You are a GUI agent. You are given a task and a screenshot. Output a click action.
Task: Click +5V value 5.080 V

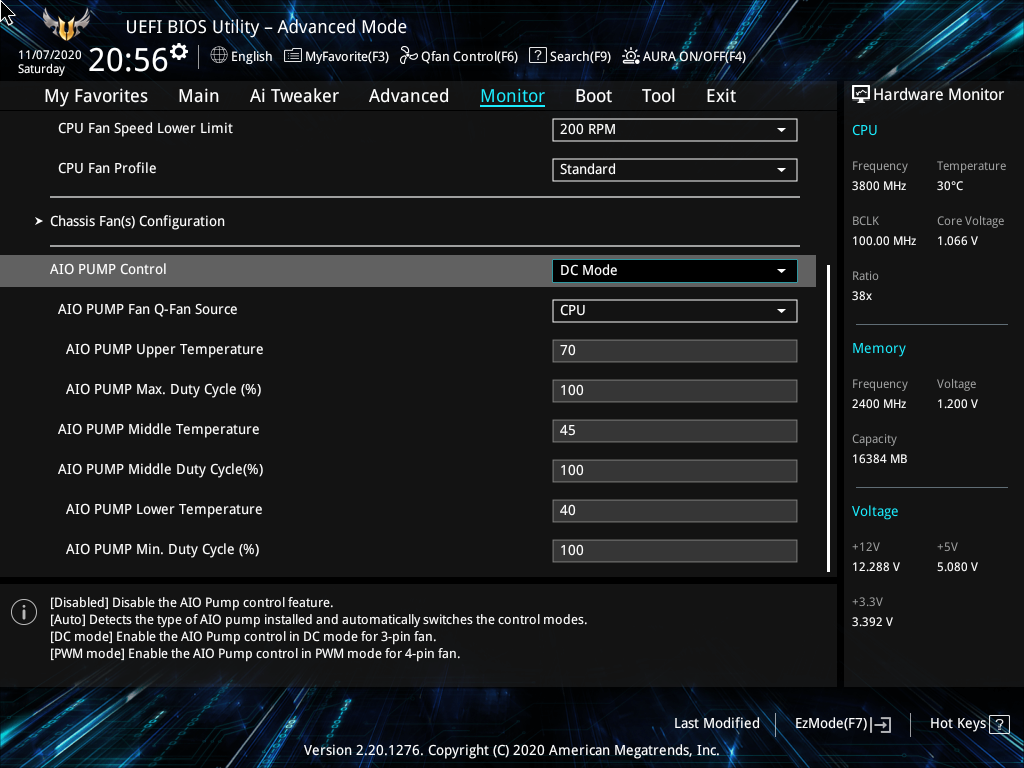pos(957,567)
